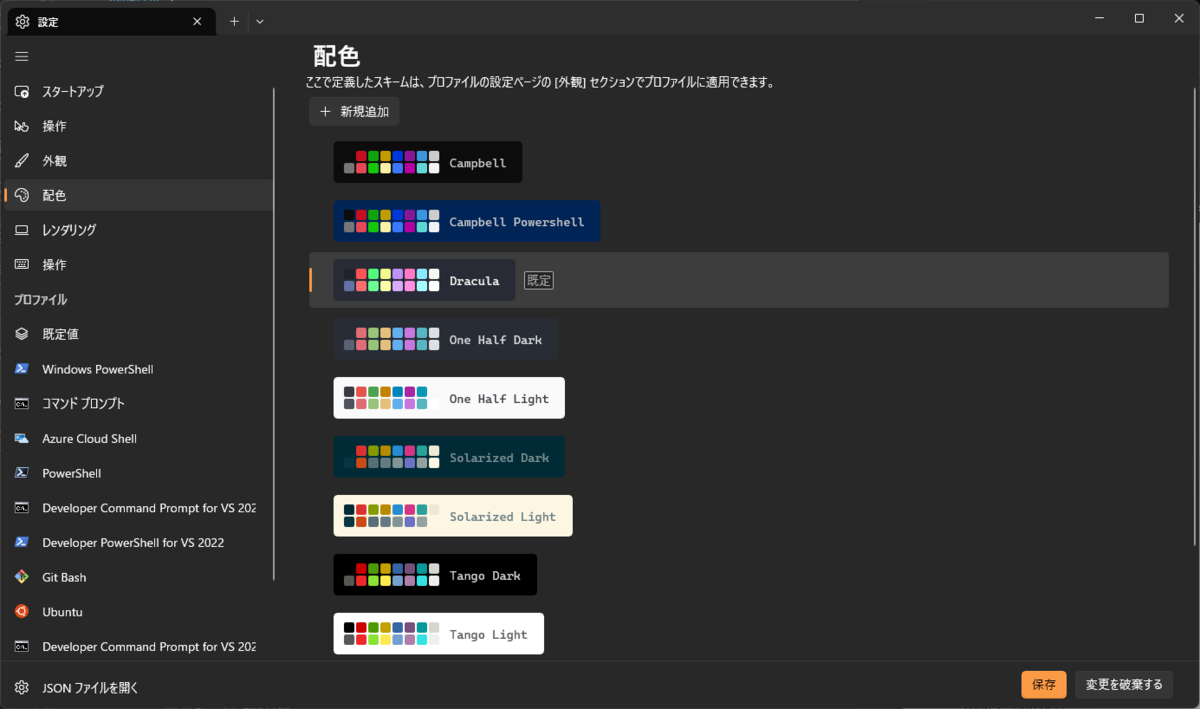Click the plus icon to open new tab

tap(234, 21)
